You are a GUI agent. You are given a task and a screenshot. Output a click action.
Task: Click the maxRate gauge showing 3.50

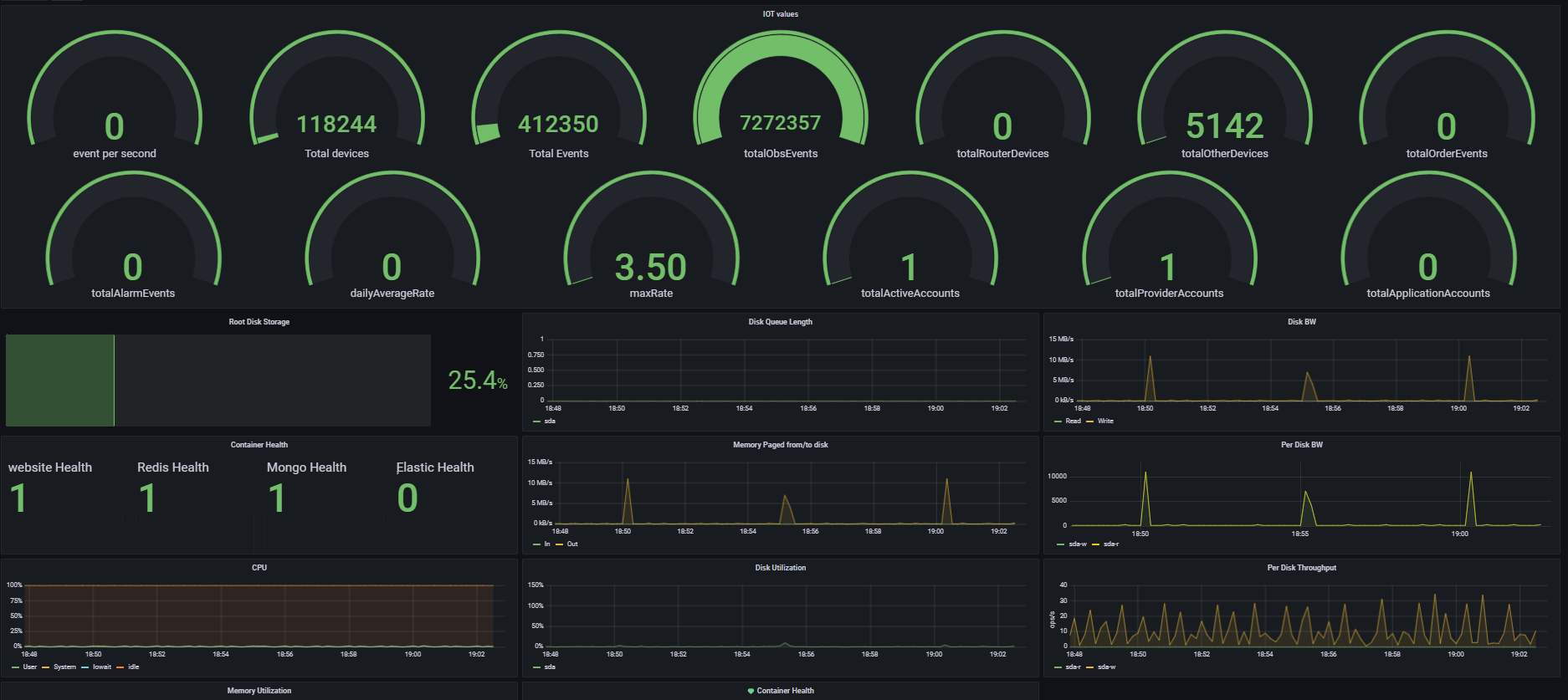[x=650, y=268]
